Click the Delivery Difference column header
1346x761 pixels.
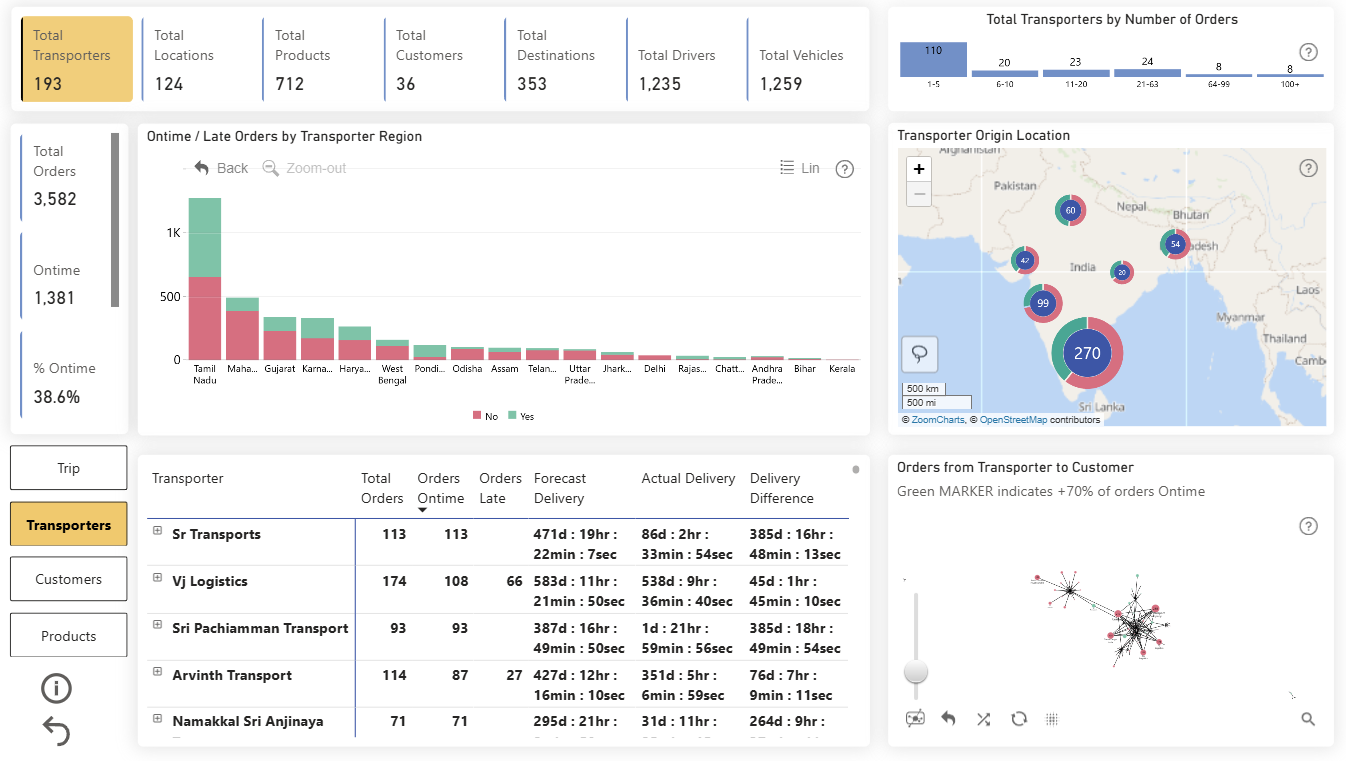pos(782,488)
